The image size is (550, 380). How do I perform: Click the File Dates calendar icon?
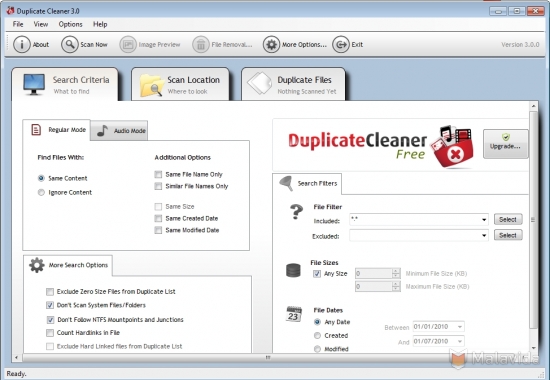pyautogui.click(x=294, y=314)
